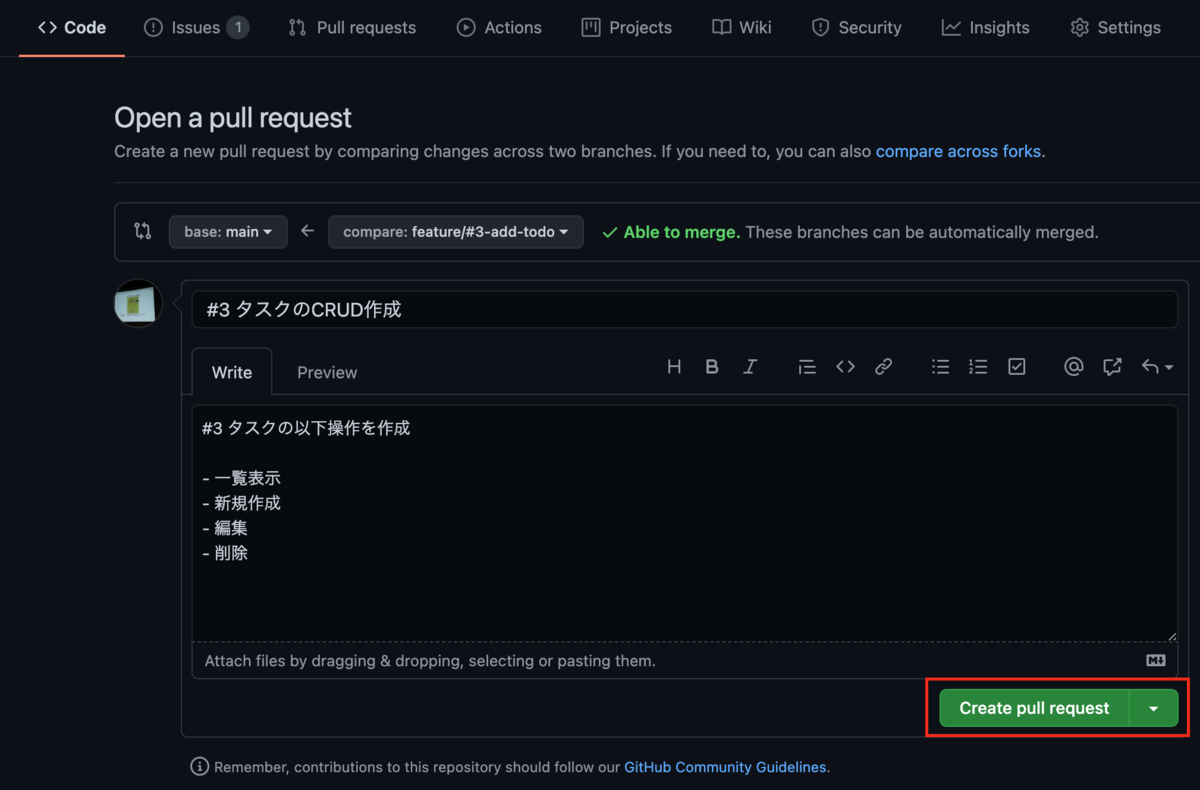Click the '#3 タスクの以下操作を作成' line

coord(306,428)
